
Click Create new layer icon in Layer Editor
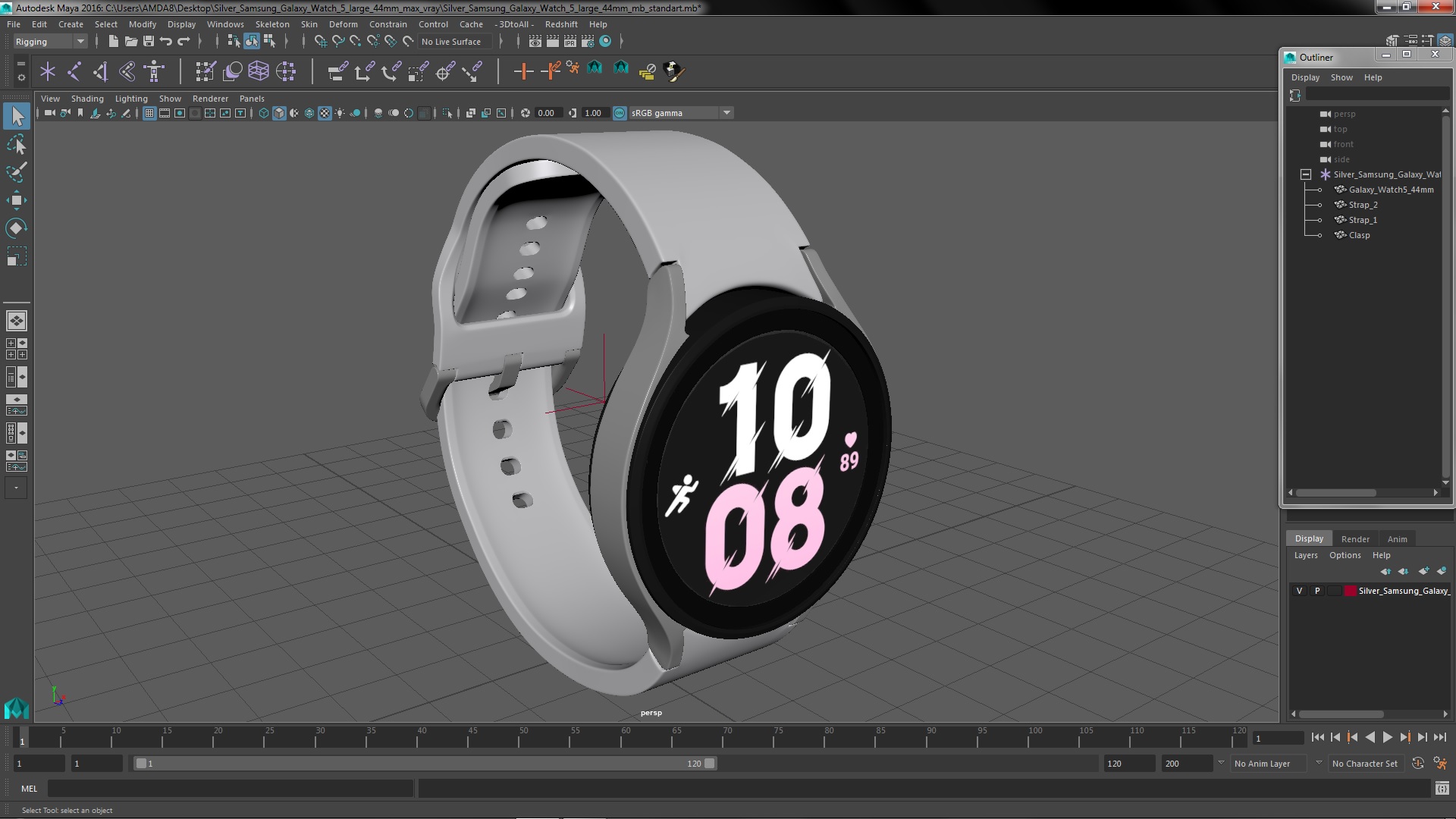point(1423,571)
